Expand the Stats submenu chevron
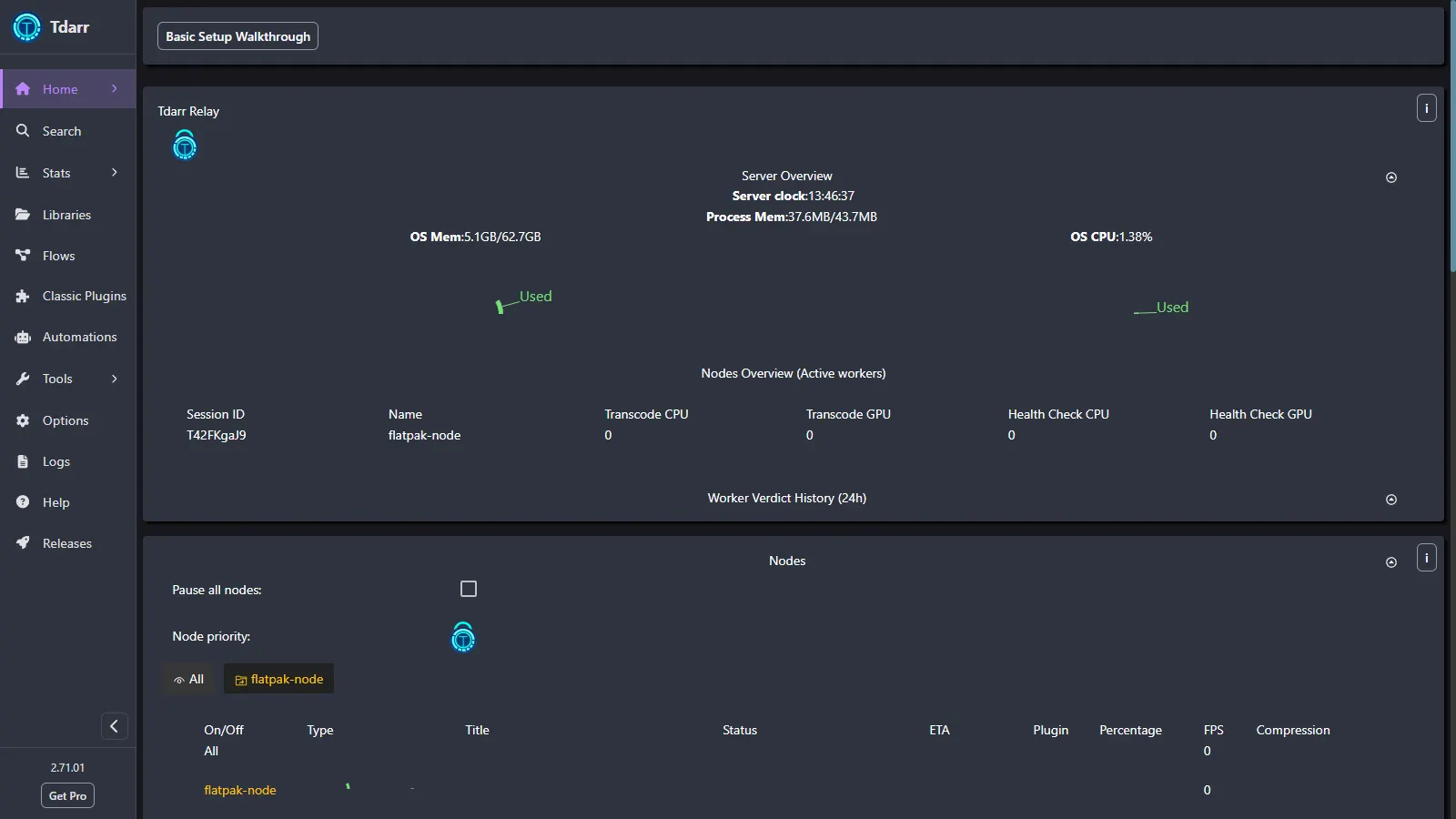The height and width of the screenshot is (819, 1456). 114,172
